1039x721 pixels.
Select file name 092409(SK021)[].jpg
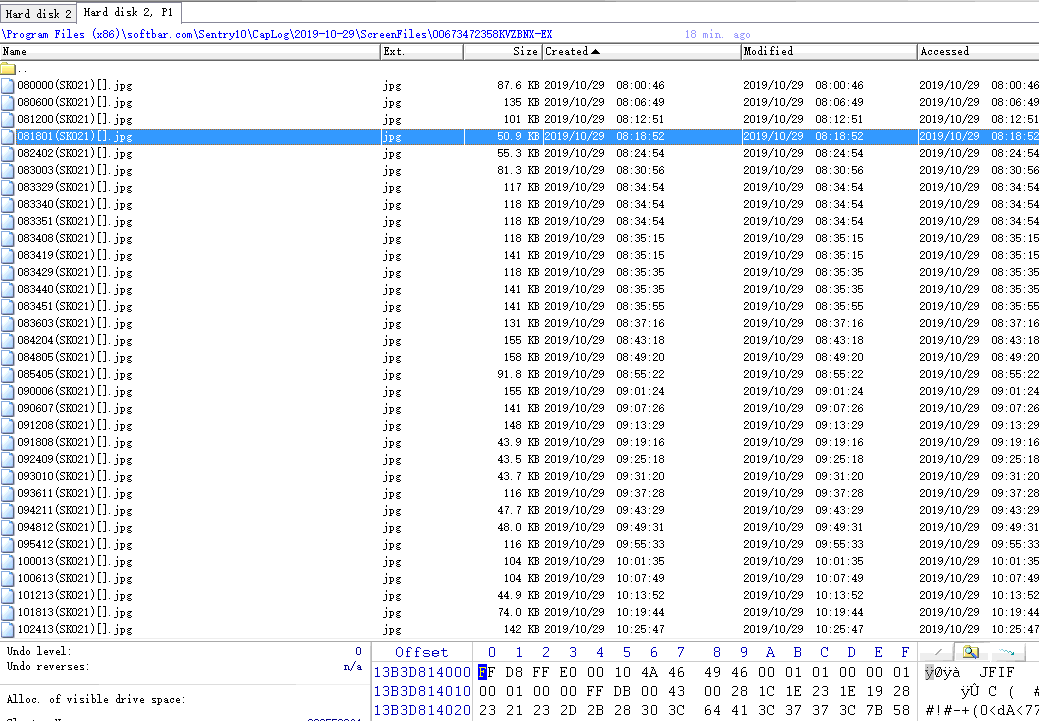click(x=75, y=460)
